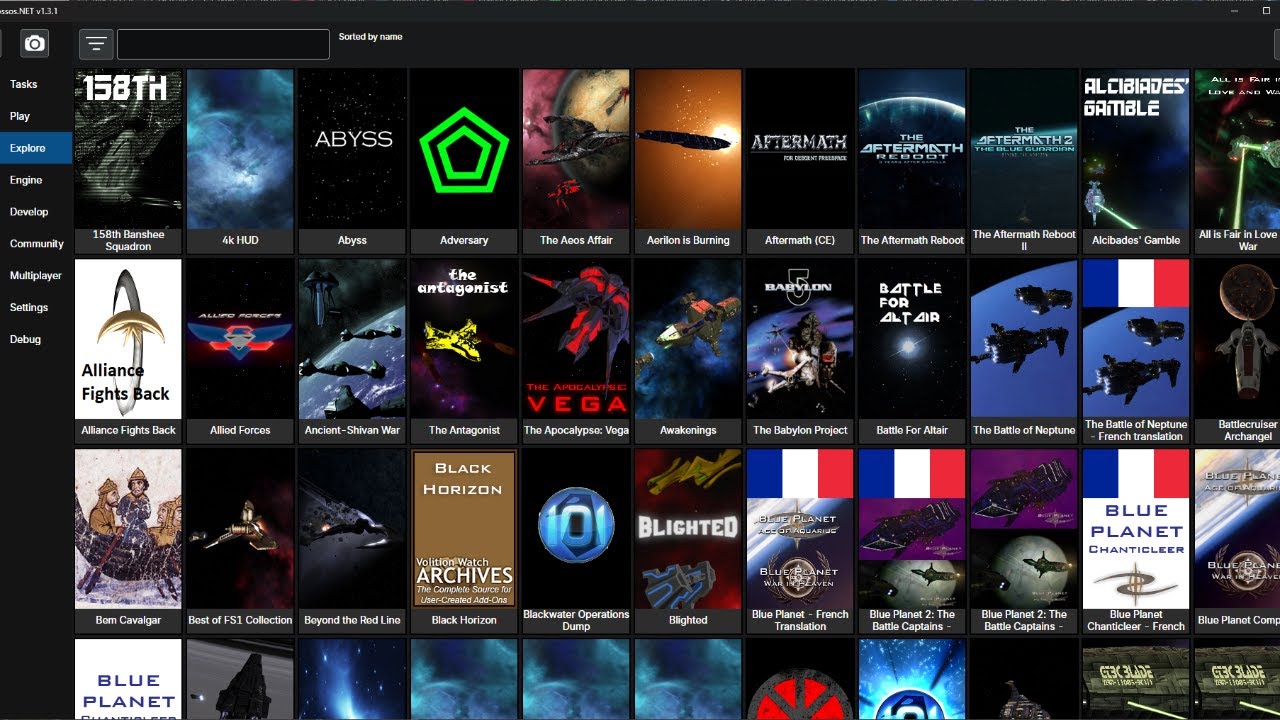
Task: Select the Abyss mod thumbnail
Action: point(352,160)
